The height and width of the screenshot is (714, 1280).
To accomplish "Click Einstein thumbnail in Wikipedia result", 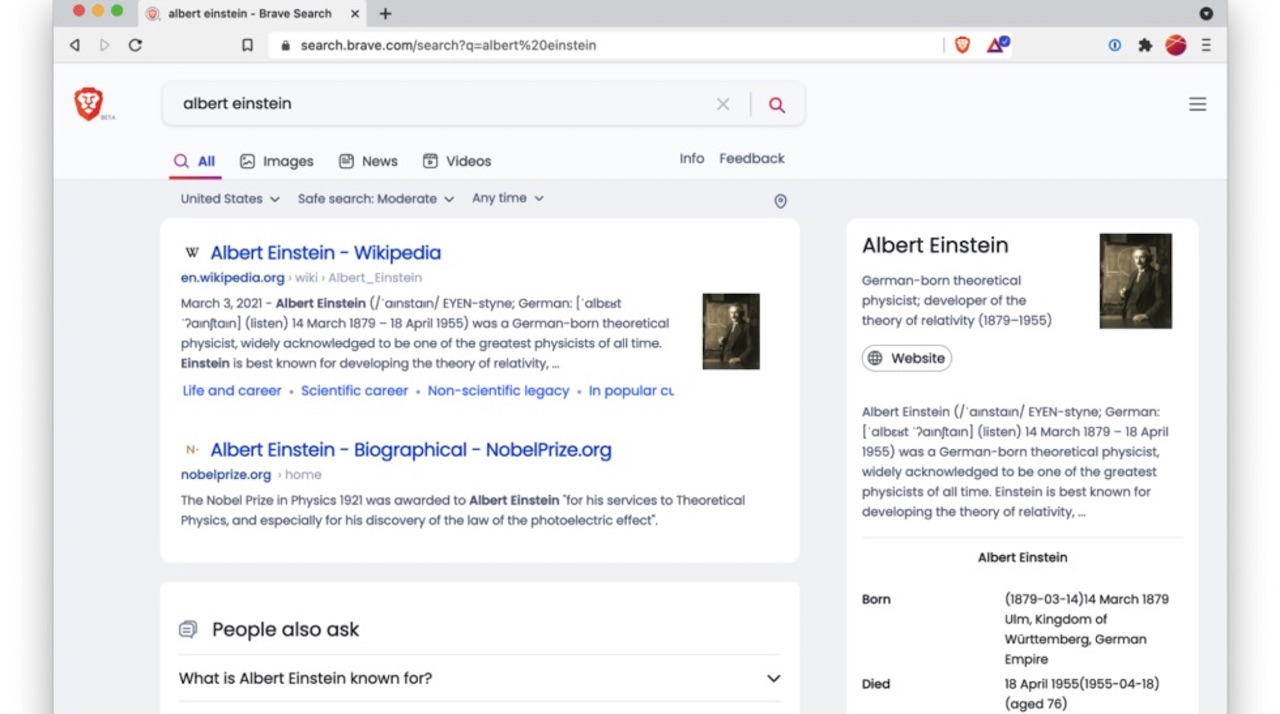I will coord(731,331).
